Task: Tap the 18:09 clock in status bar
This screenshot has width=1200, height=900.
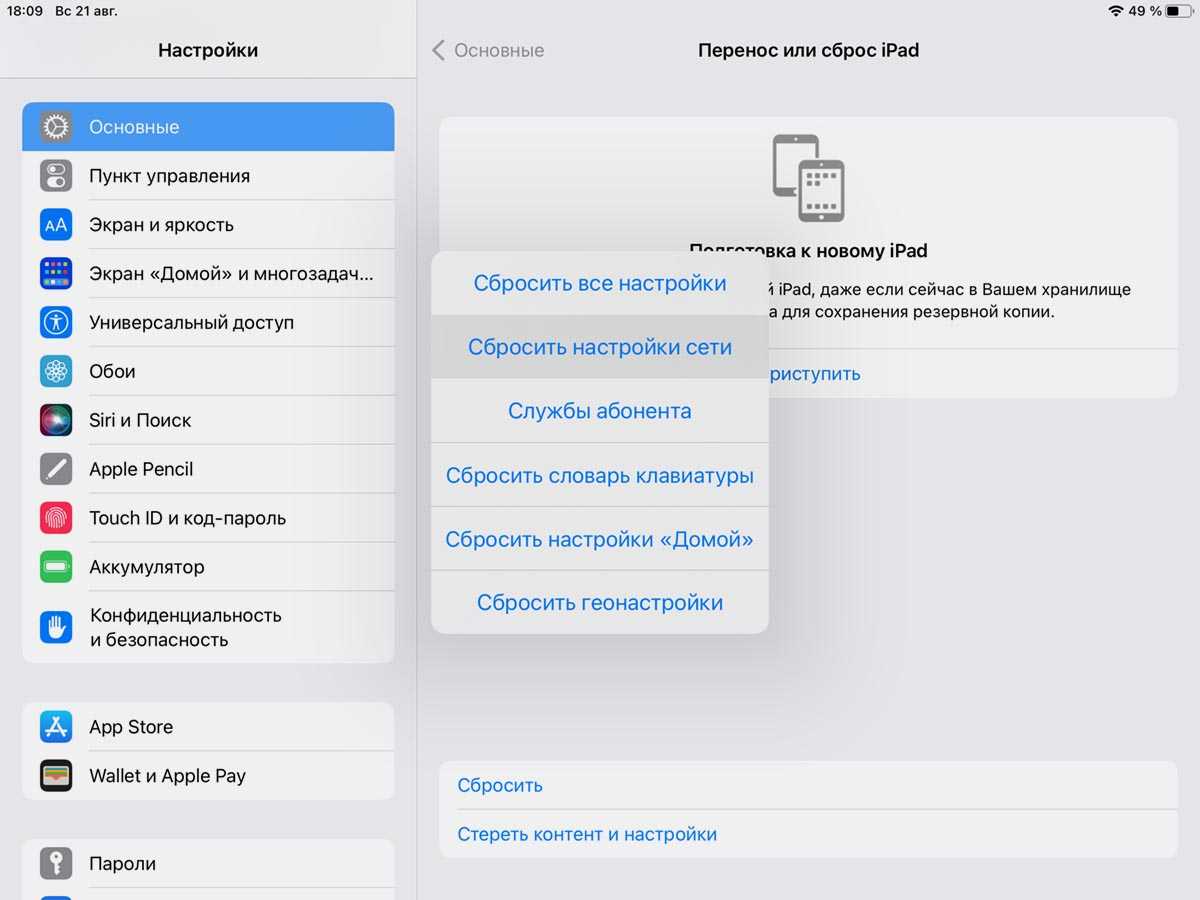Action: [25, 11]
